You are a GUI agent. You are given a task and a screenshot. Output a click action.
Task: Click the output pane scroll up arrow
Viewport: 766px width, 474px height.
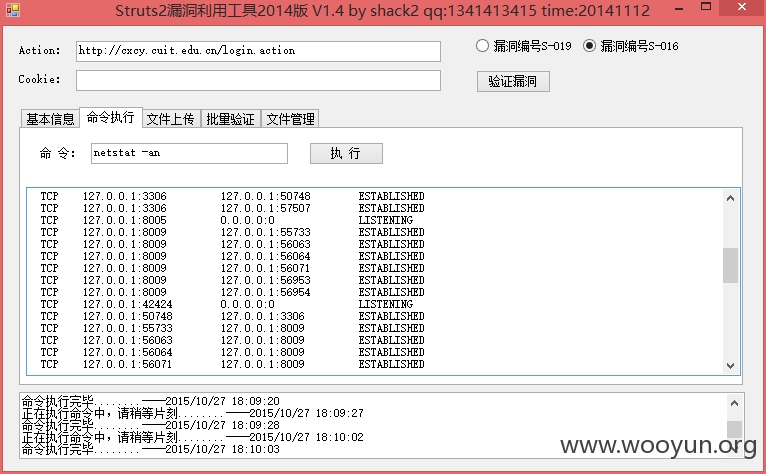[730, 198]
